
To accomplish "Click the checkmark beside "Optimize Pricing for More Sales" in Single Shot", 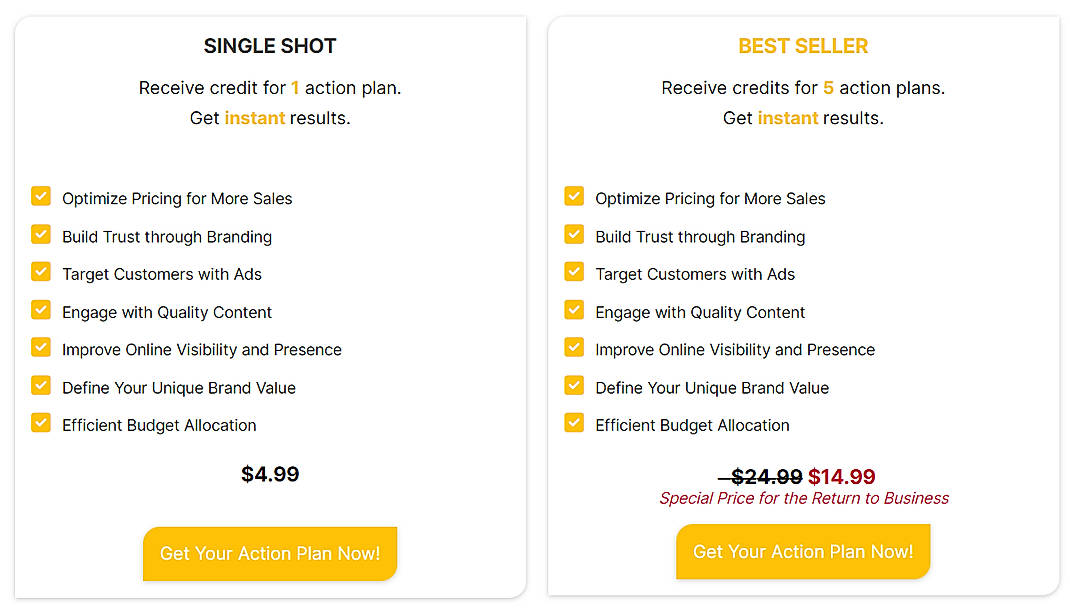I will tap(41, 197).
